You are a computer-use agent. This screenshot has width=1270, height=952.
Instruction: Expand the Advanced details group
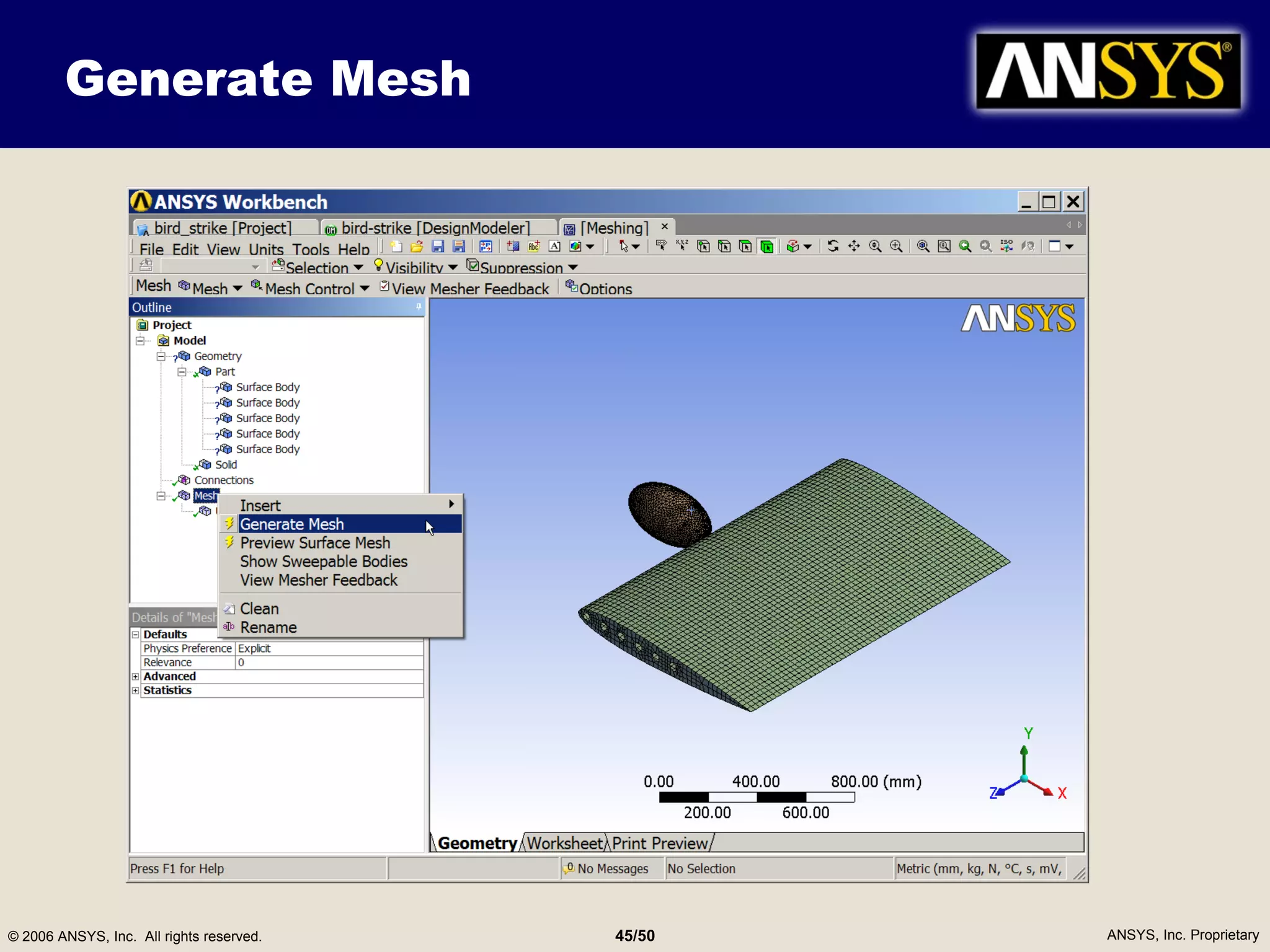135,677
